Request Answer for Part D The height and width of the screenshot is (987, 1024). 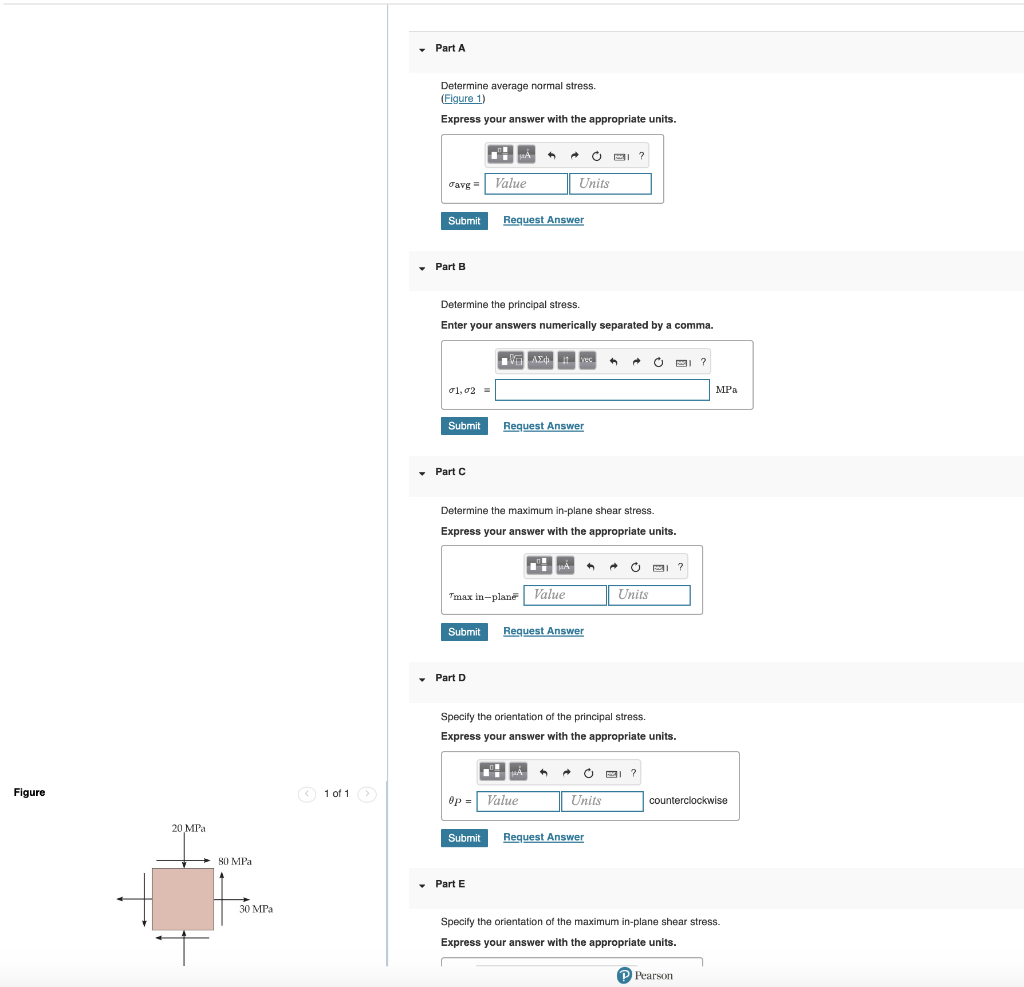(543, 837)
